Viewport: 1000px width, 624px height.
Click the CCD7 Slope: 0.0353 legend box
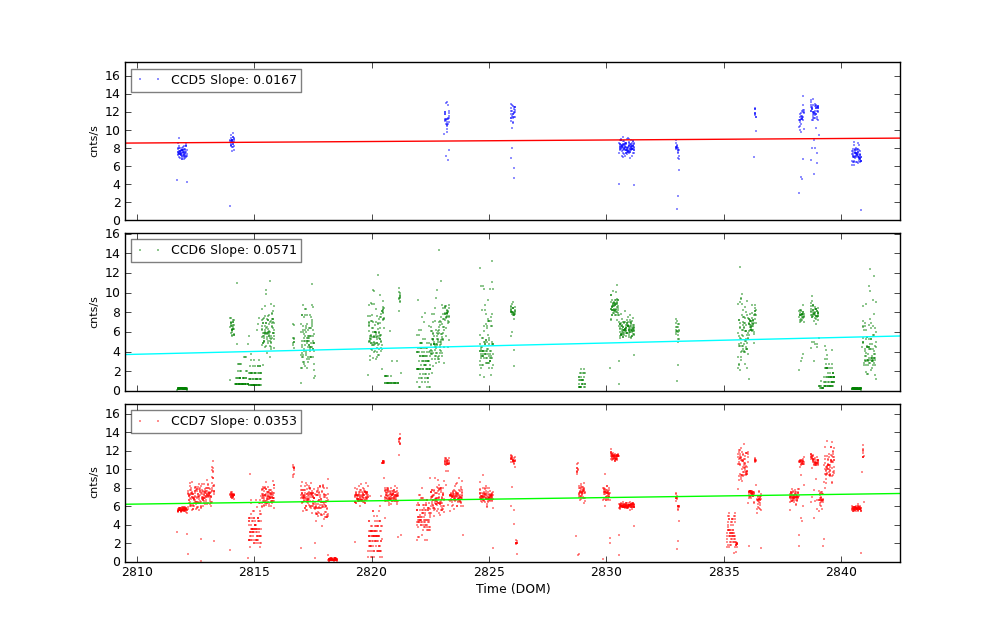click(x=216, y=421)
